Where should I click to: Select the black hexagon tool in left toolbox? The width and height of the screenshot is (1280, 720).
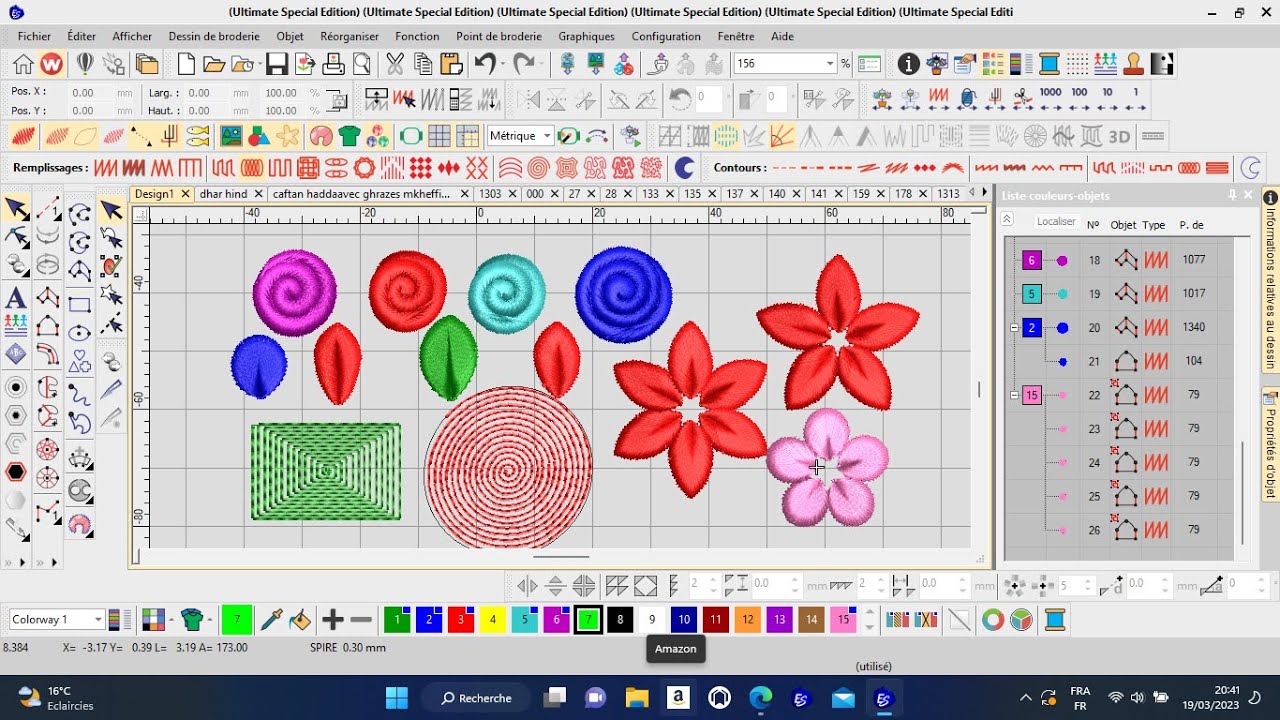[x=16, y=472]
